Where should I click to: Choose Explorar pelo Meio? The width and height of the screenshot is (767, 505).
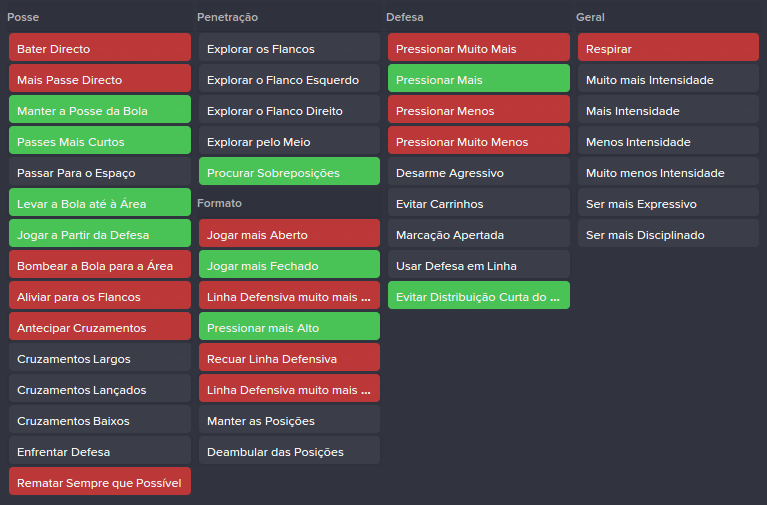(290, 140)
